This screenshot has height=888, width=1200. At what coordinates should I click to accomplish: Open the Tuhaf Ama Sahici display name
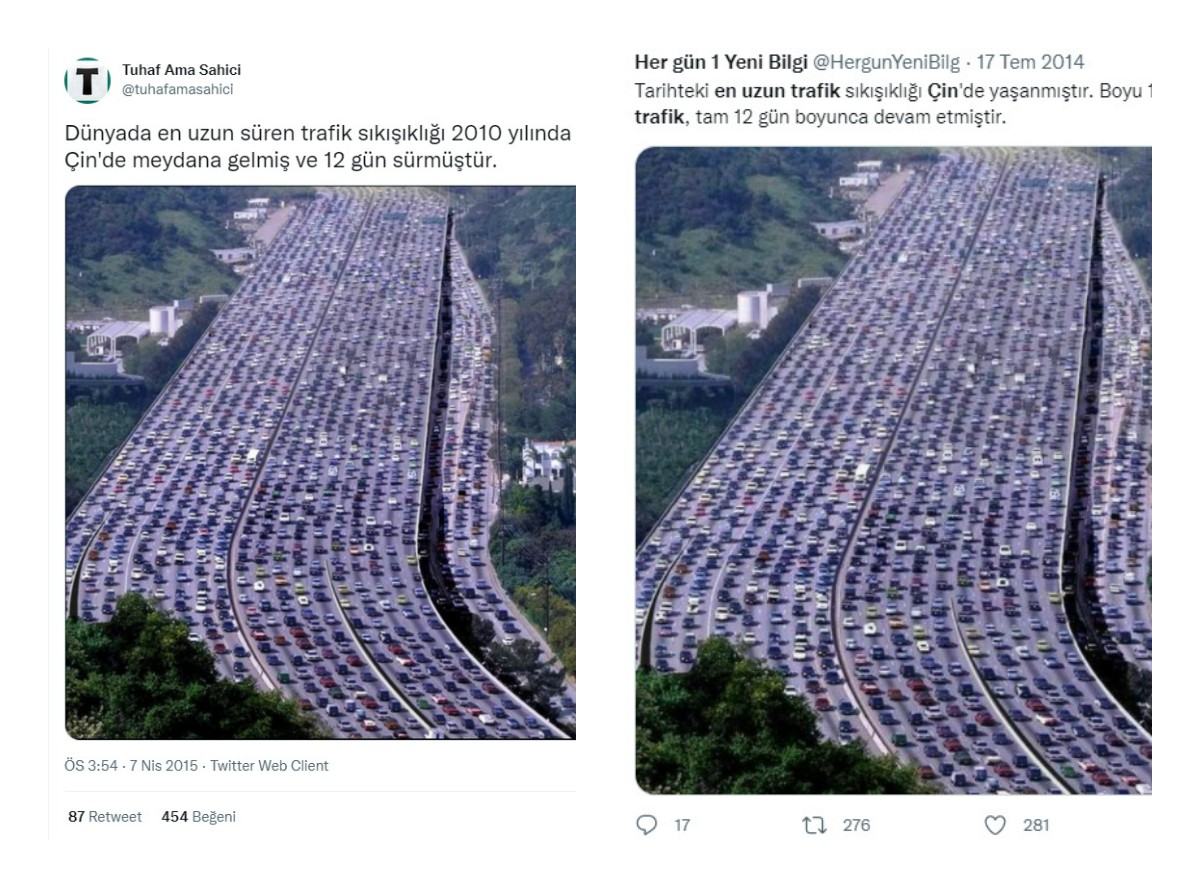(181, 70)
